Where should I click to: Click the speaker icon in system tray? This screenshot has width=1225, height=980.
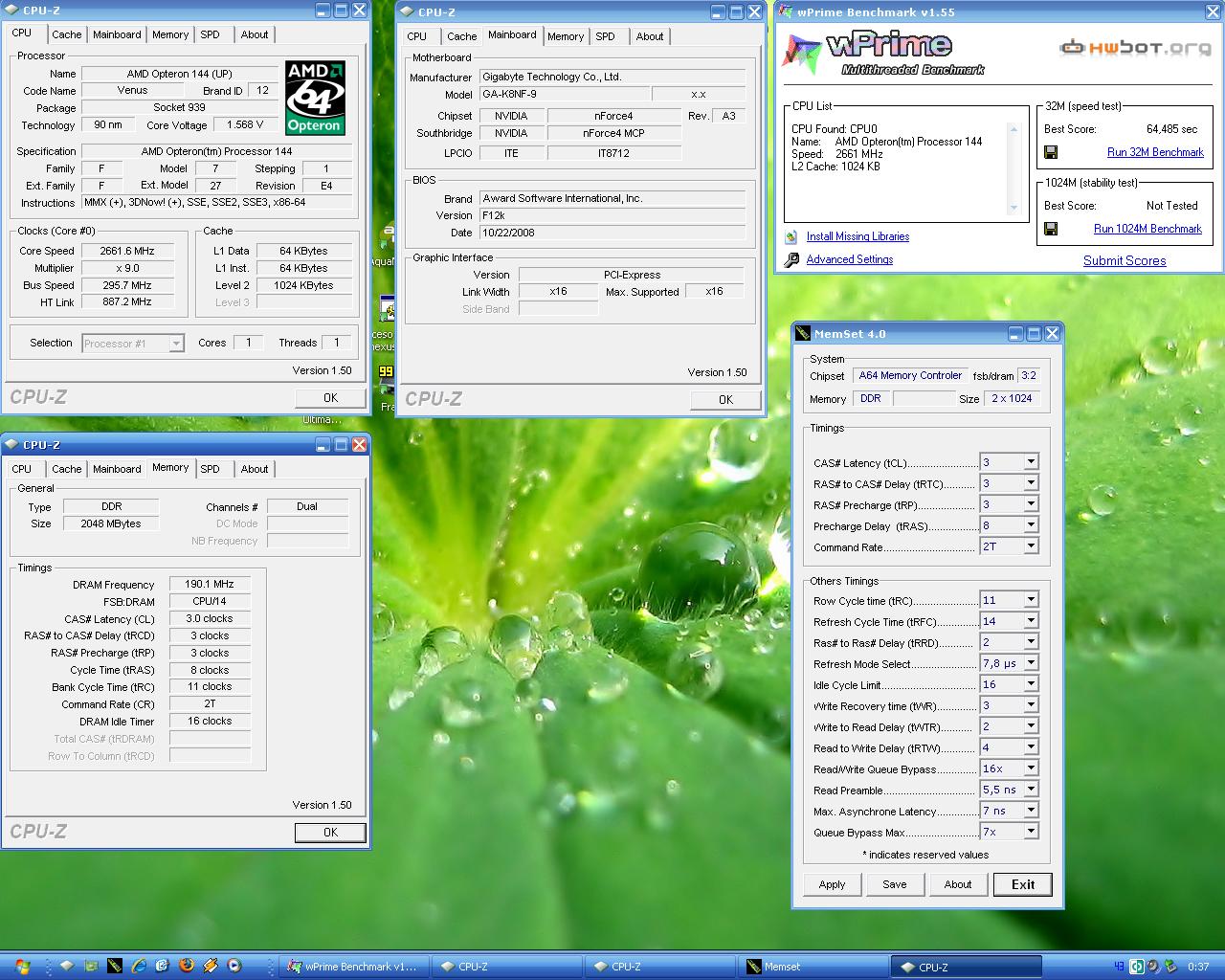pyautogui.click(x=1153, y=967)
